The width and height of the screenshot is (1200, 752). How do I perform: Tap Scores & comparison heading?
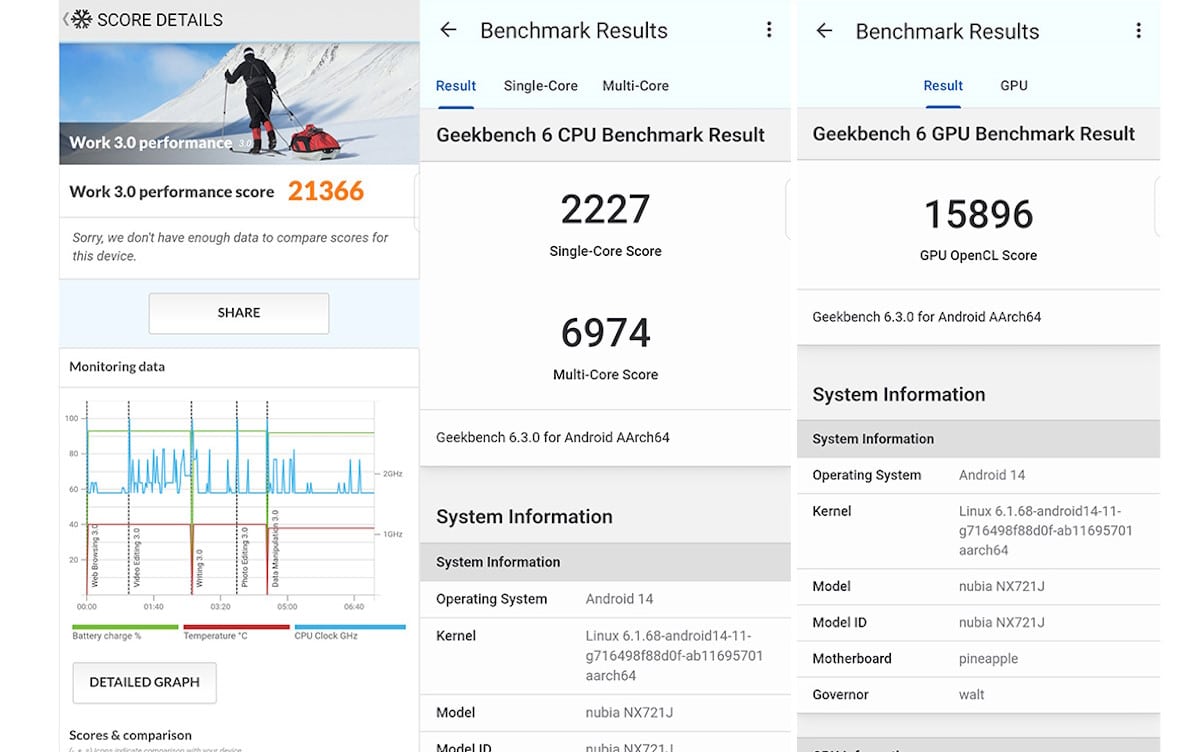[130, 735]
